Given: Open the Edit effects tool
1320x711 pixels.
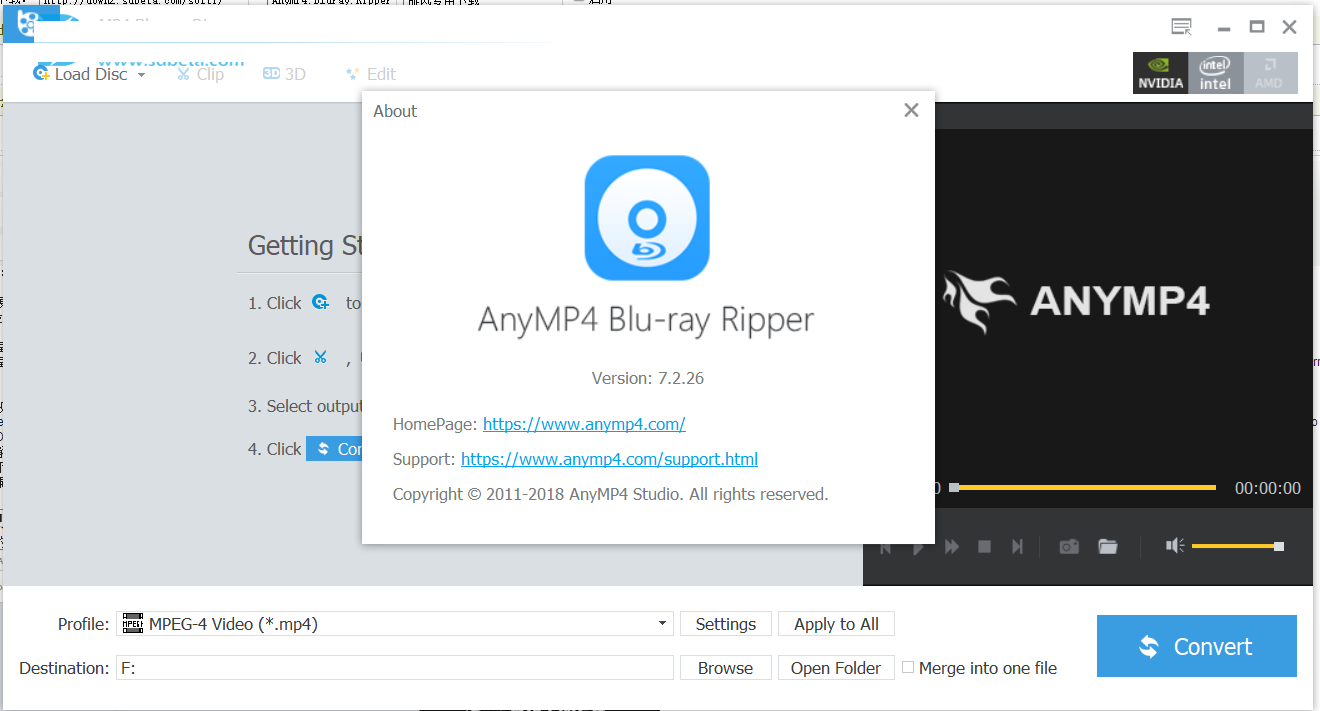Looking at the screenshot, I should [370, 74].
